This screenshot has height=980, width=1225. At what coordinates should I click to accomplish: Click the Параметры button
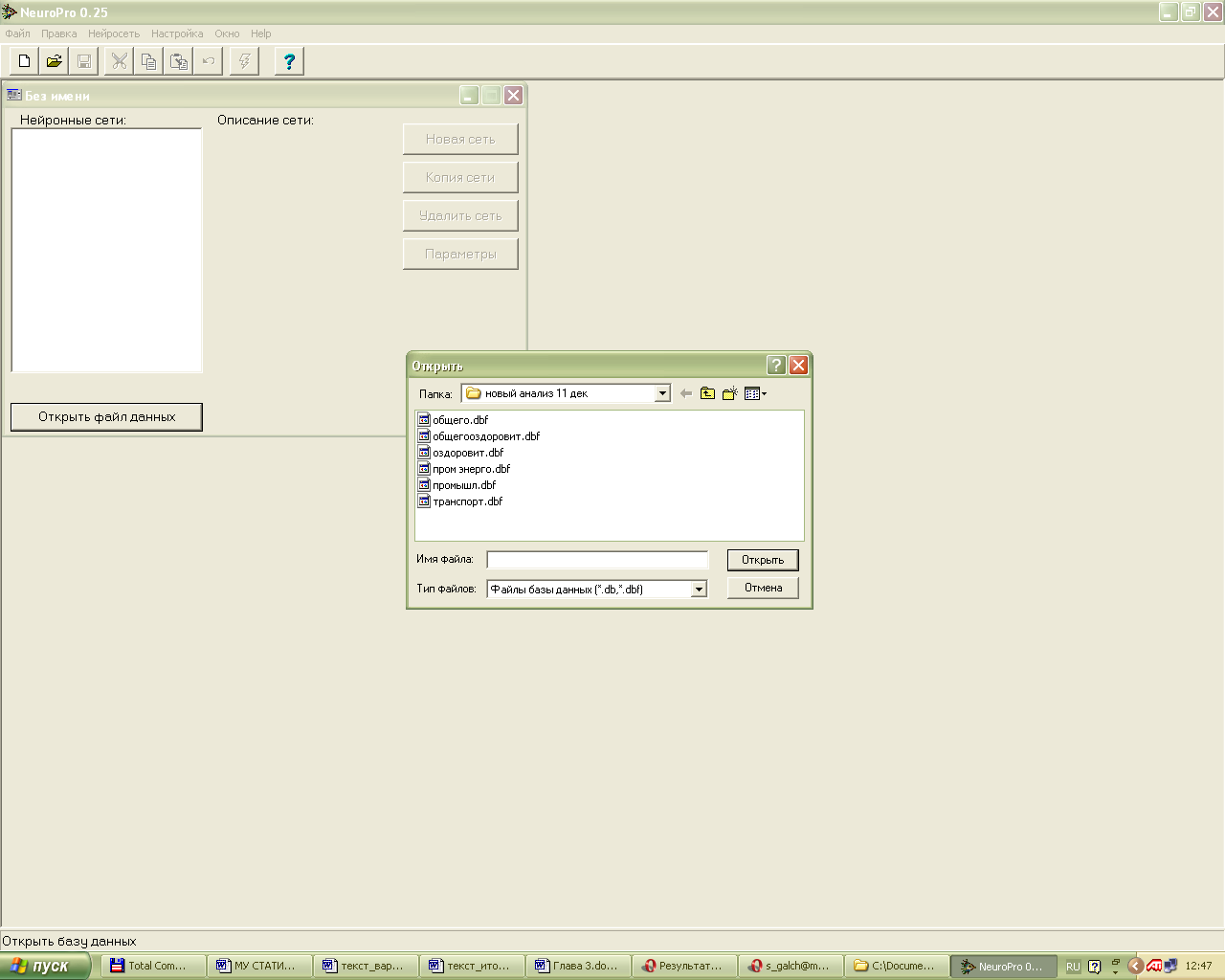[x=460, y=254]
